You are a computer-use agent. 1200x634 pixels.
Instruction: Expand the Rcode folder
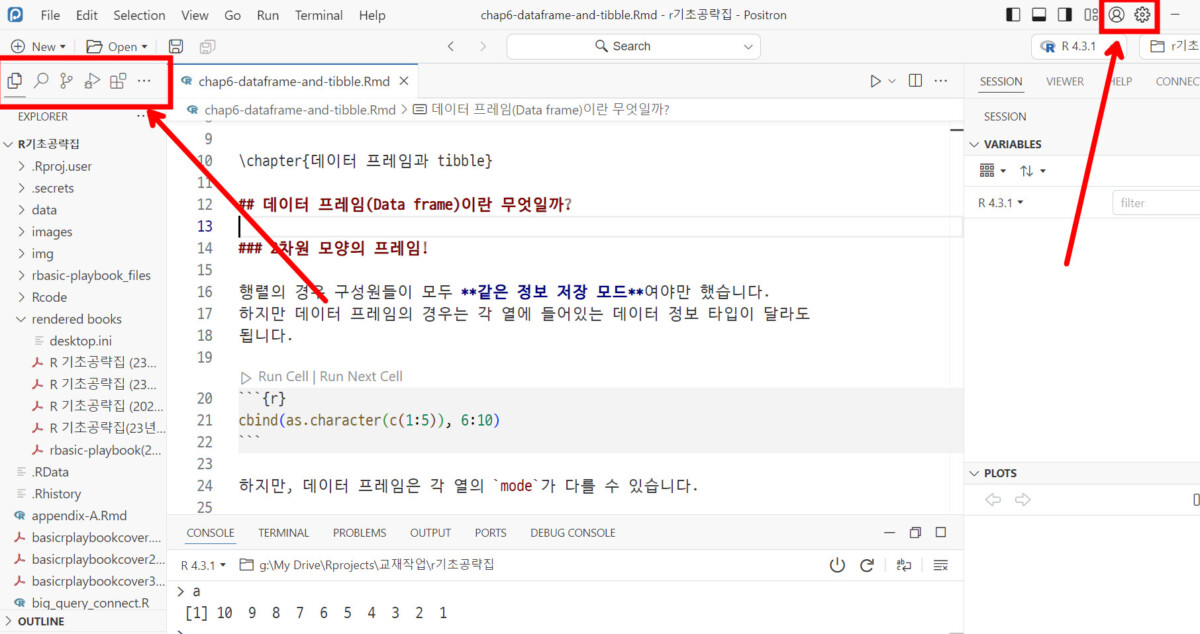[22, 297]
